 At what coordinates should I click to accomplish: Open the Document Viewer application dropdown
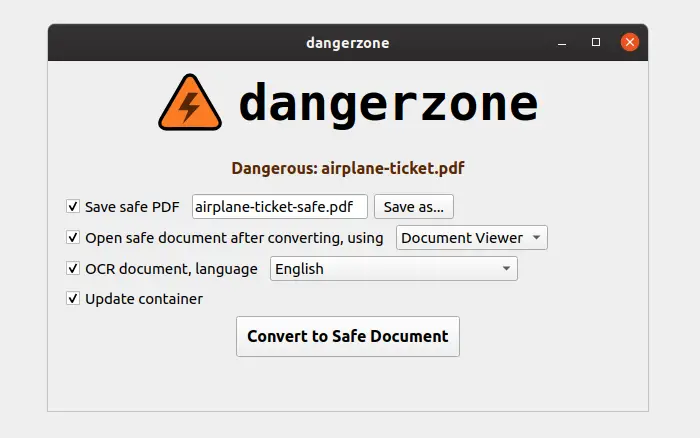pyautogui.click(x=471, y=238)
